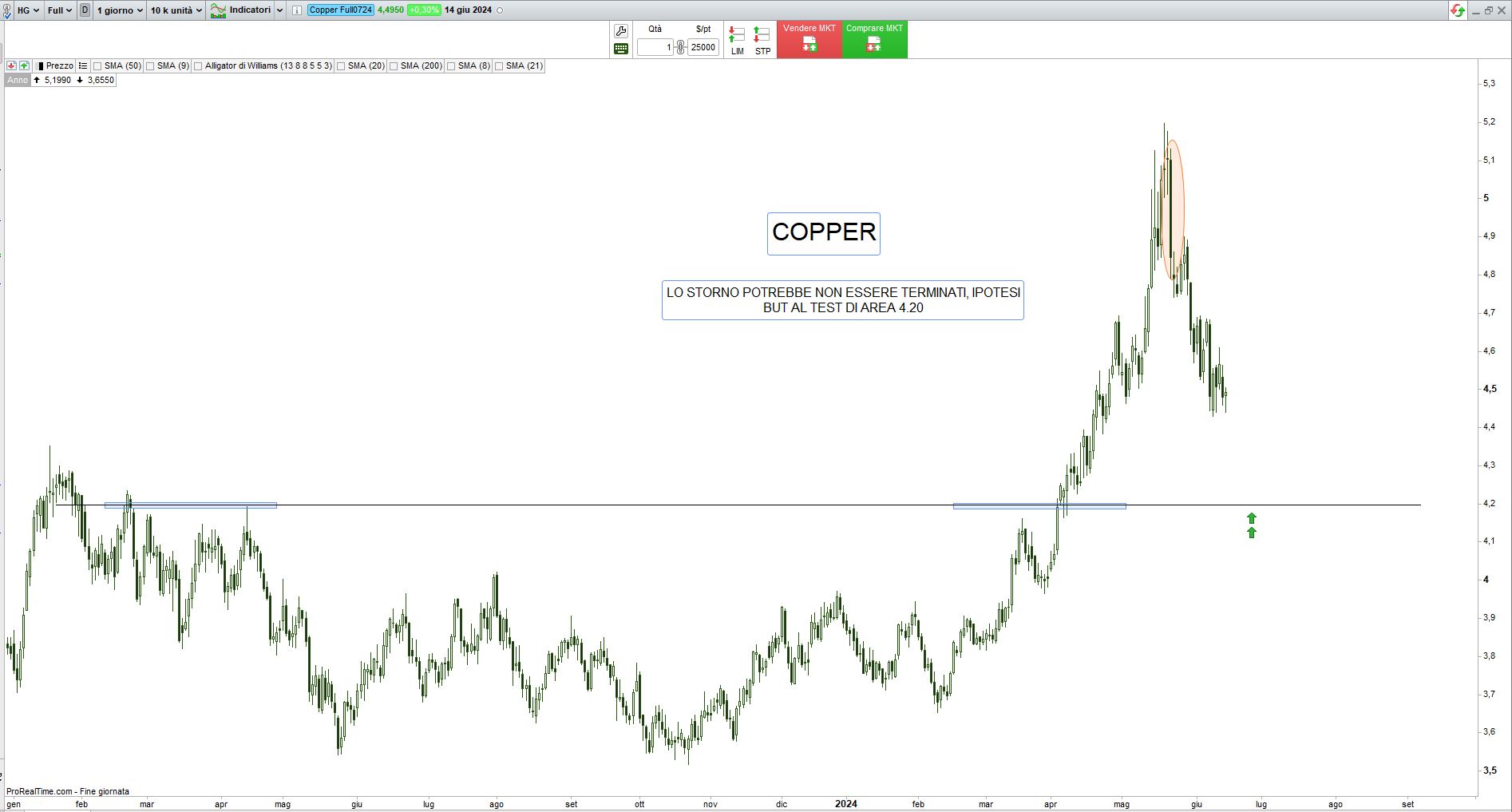The height and width of the screenshot is (812, 1512).
Task: Open the Indicatori menu
Action: tap(247, 10)
